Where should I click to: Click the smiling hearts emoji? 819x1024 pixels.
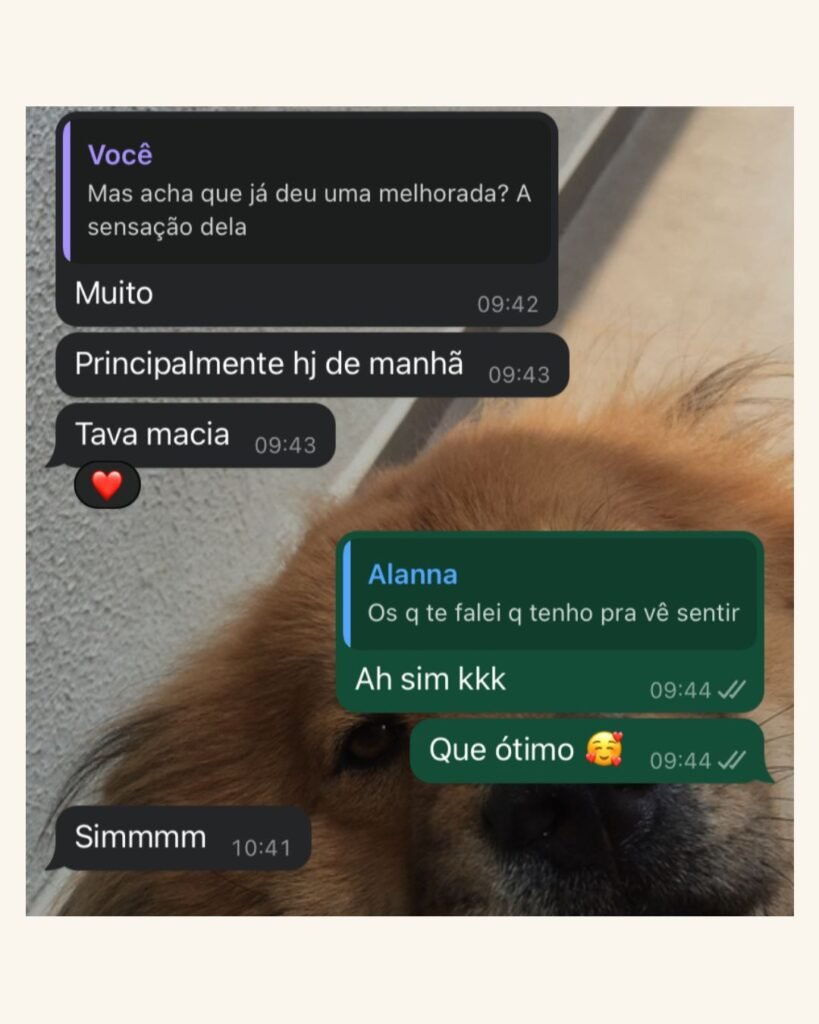604,748
